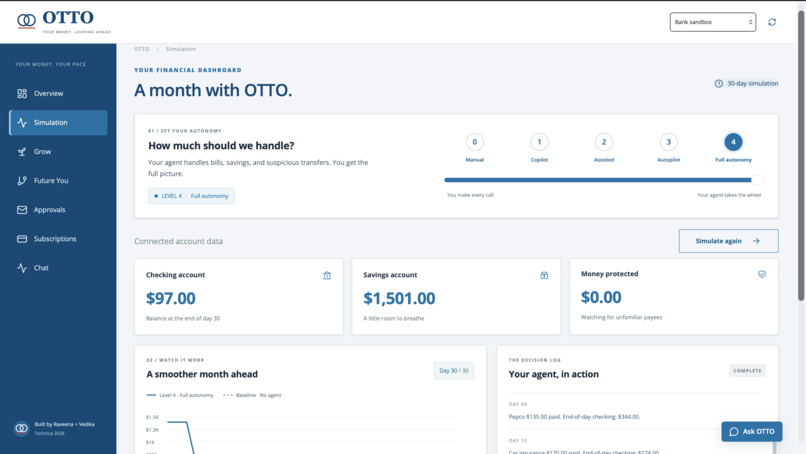The width and height of the screenshot is (806, 454).
Task: Open the Chat section label
Action: 41,268
